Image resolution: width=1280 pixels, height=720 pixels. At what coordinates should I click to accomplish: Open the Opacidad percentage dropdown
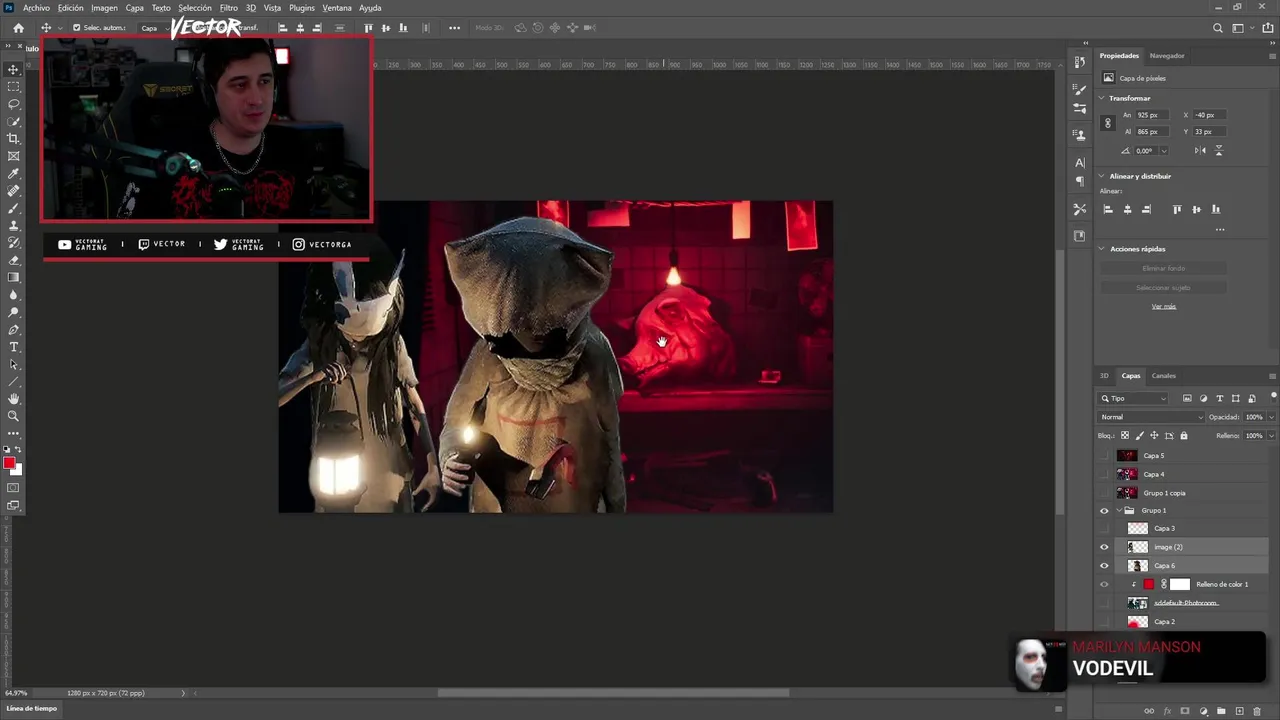point(1270,417)
